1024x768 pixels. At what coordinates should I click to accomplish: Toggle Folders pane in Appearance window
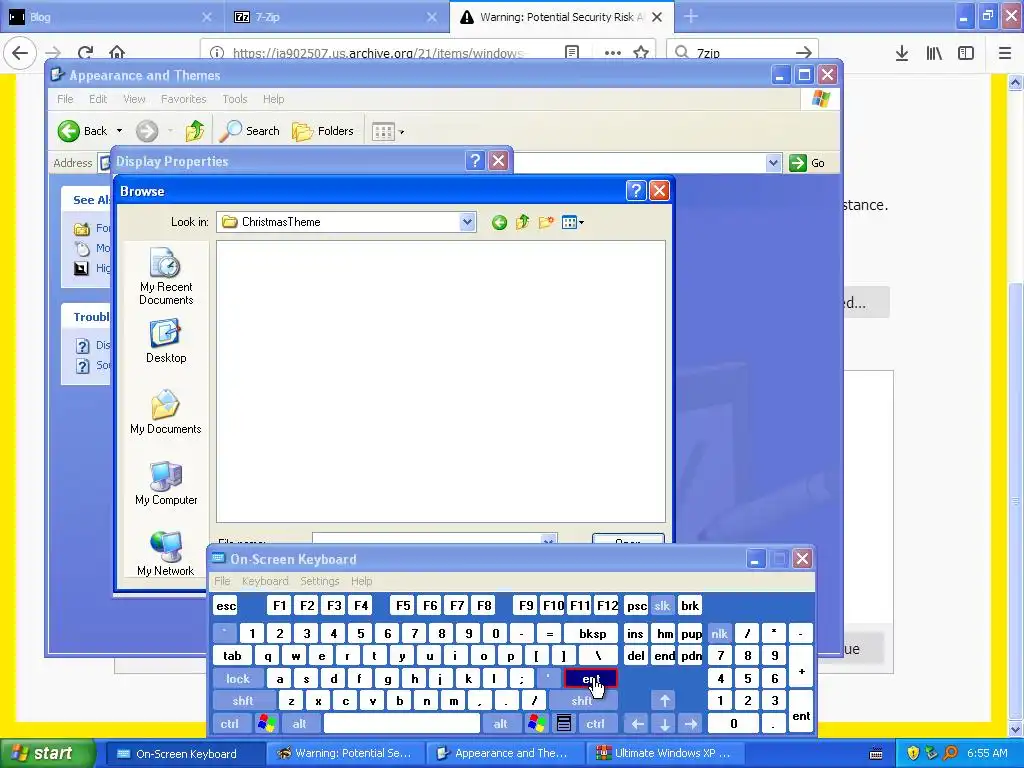tap(323, 131)
